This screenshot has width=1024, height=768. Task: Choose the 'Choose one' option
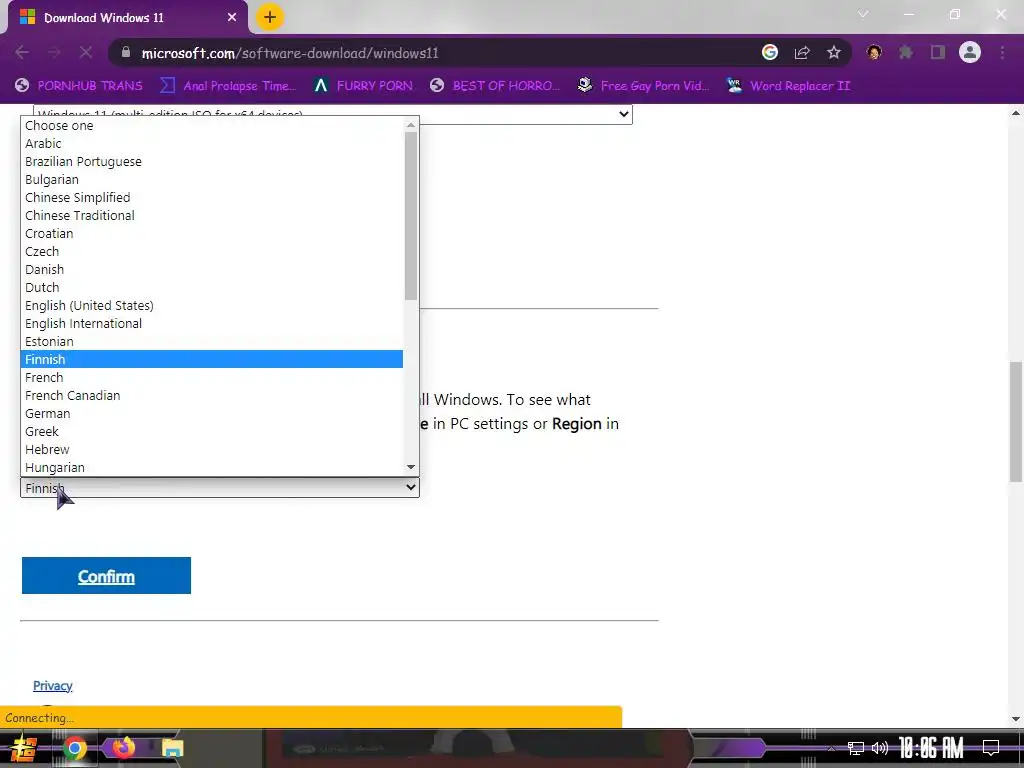click(212, 125)
